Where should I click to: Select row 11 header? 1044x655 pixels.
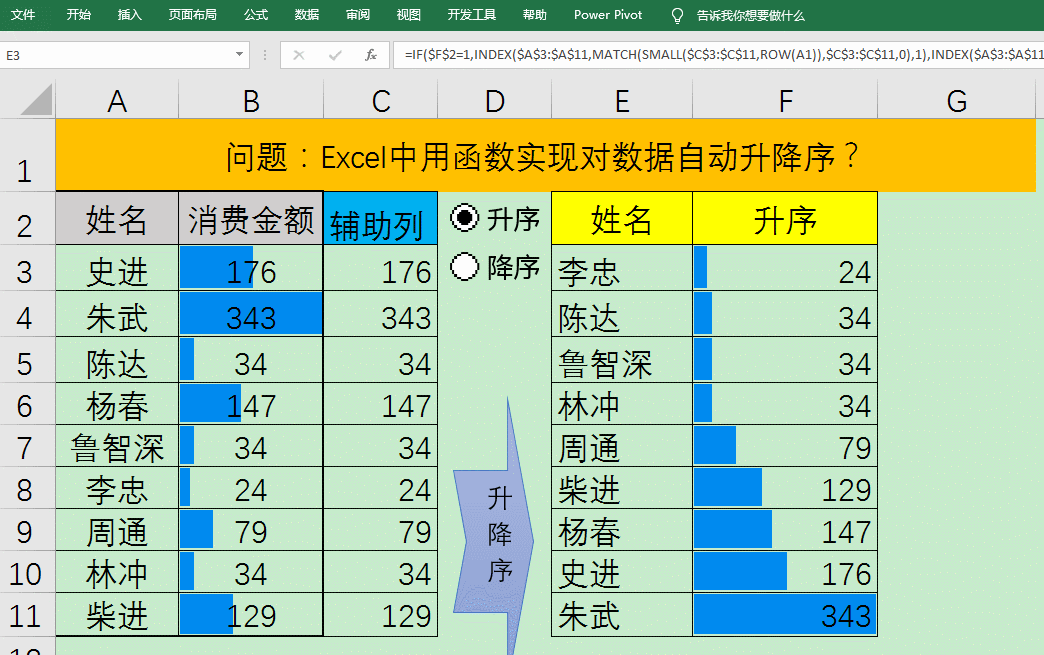click(27, 614)
